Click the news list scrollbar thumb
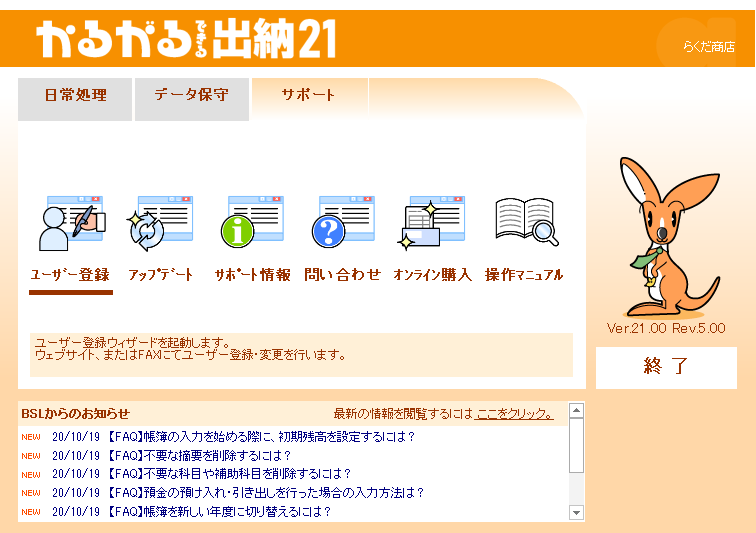The height and width of the screenshot is (533, 756). pos(576,445)
